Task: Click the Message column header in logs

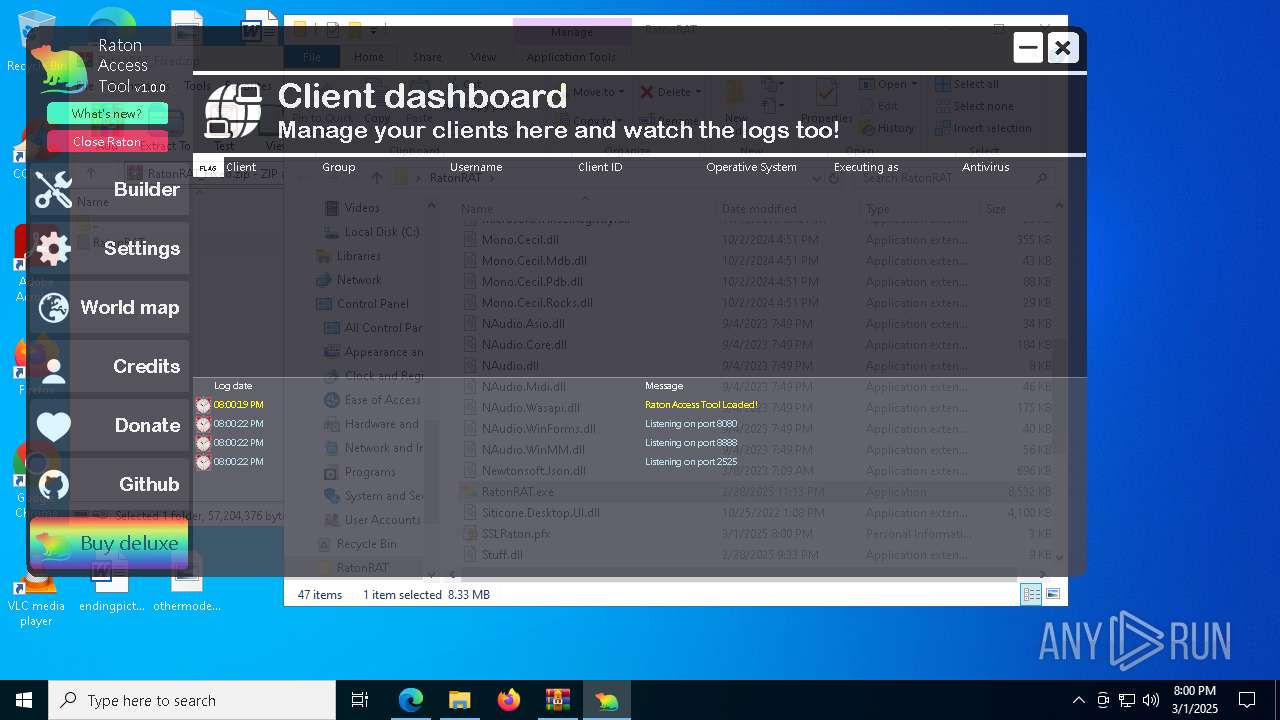Action: [x=664, y=386]
